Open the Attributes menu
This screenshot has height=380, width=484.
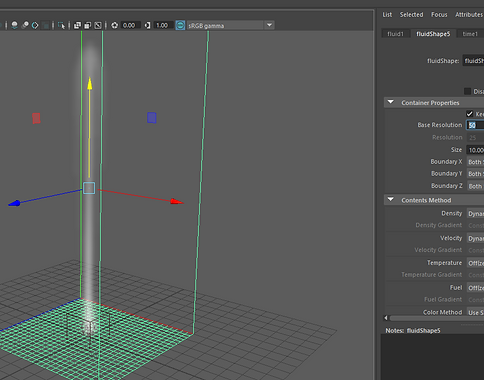pyautogui.click(x=469, y=15)
